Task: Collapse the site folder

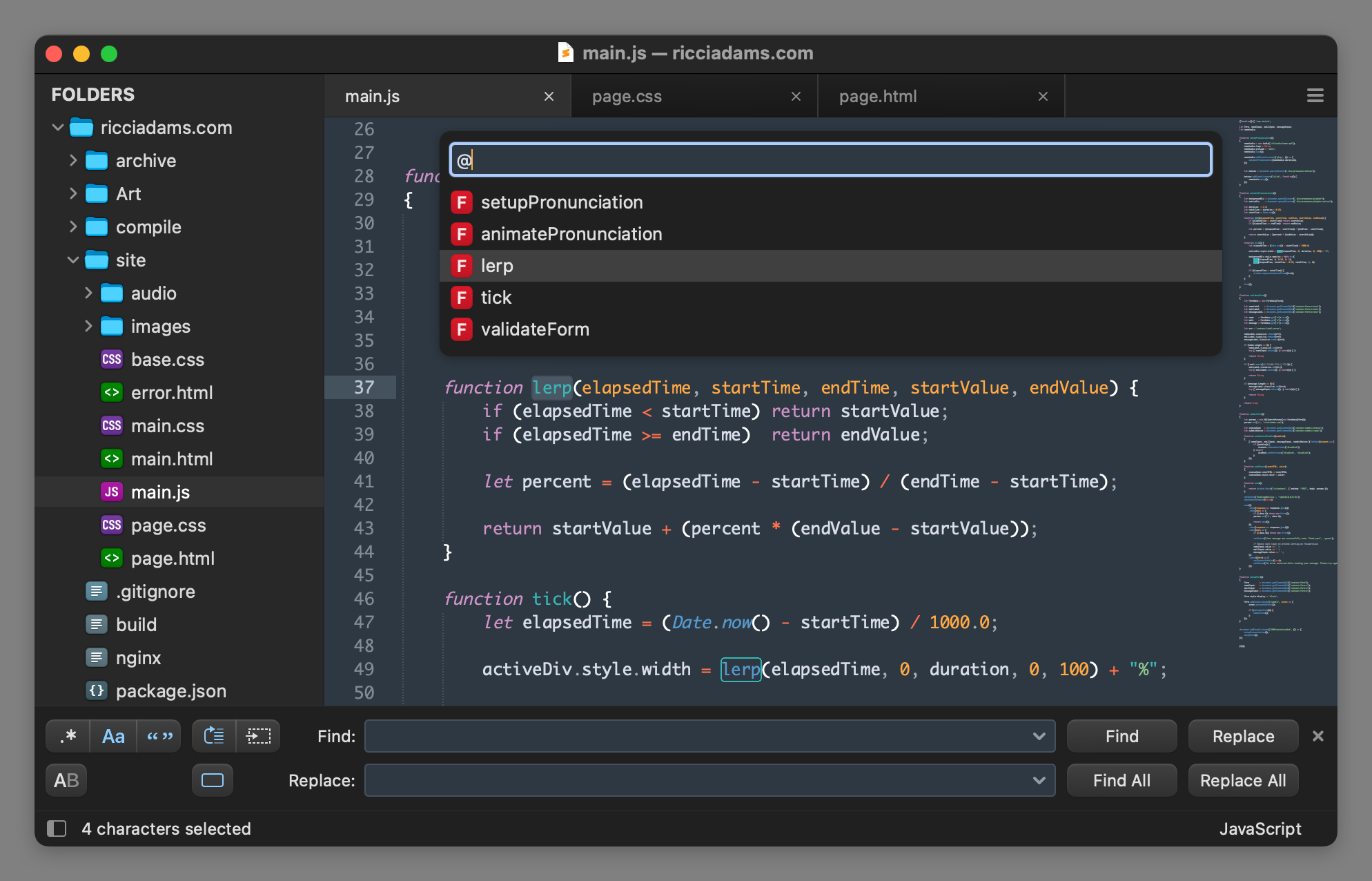Action: 73,260
